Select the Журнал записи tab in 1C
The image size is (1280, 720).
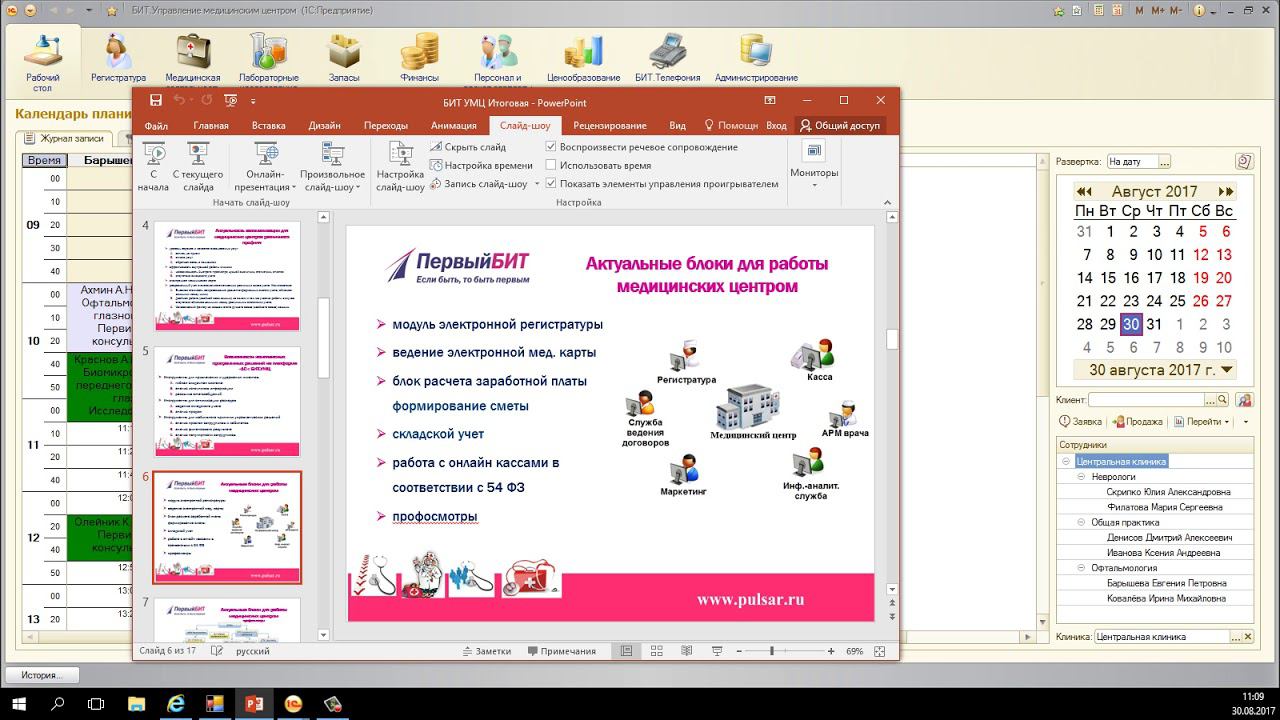(x=64, y=138)
